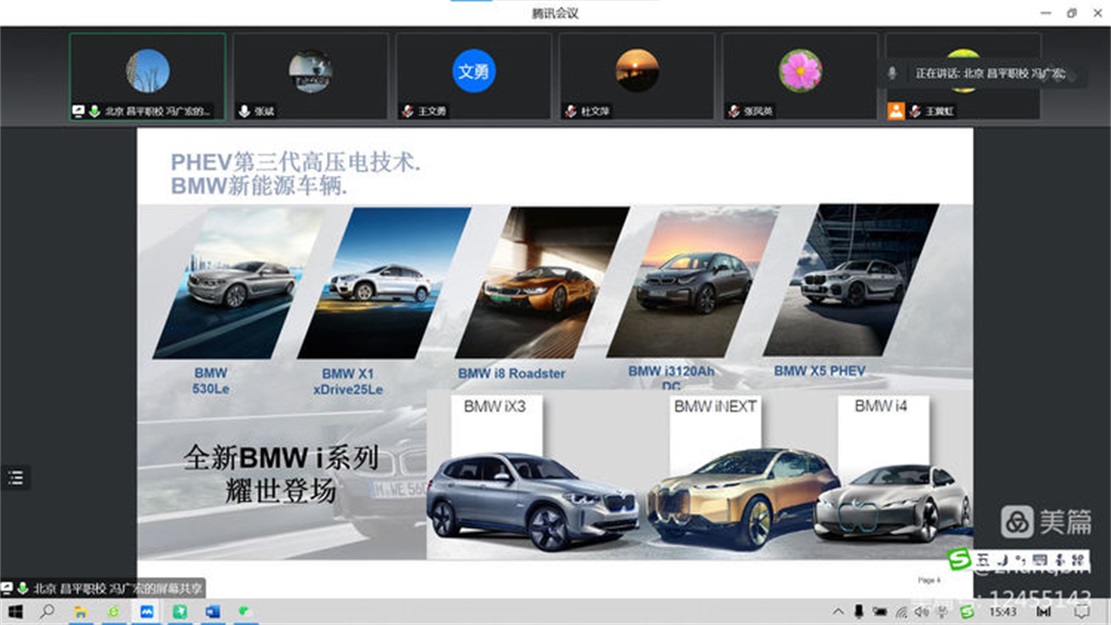Click the name label 杜文萍
The height and width of the screenshot is (625, 1111).
pos(595,111)
